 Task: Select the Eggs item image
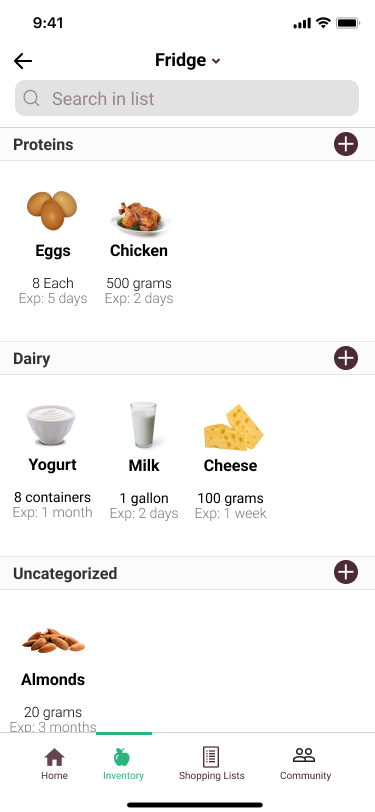pyautogui.click(x=52, y=210)
